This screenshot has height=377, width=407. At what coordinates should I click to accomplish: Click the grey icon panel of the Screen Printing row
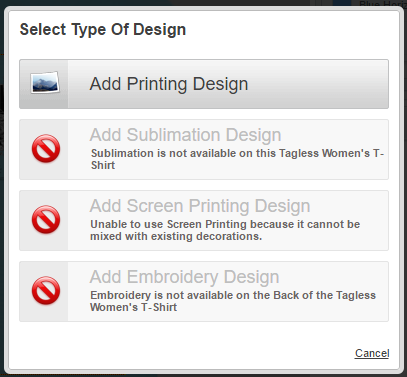pyautogui.click(x=44, y=220)
